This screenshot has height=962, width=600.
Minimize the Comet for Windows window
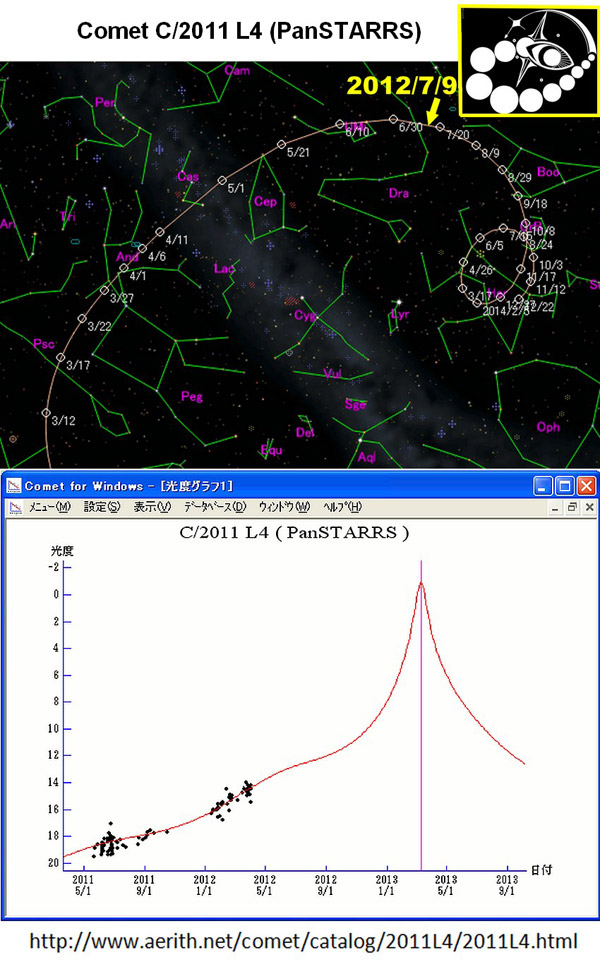pyautogui.click(x=544, y=486)
